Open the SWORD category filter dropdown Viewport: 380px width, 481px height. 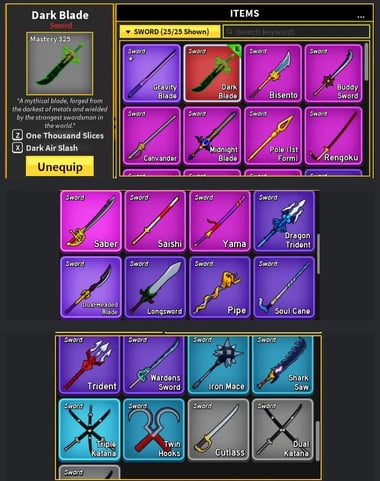(x=170, y=32)
